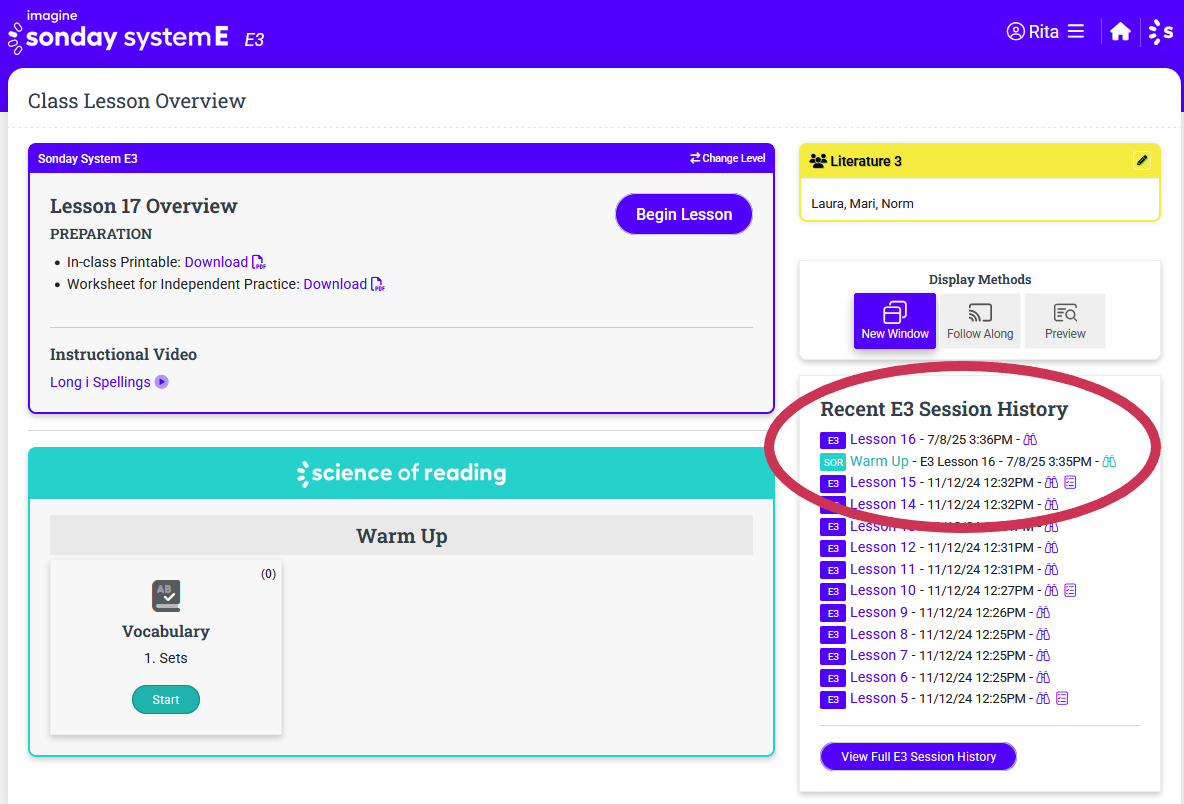Click the '1. Sets' text on Vocabulary card
The width and height of the screenshot is (1184, 804).
pos(166,658)
